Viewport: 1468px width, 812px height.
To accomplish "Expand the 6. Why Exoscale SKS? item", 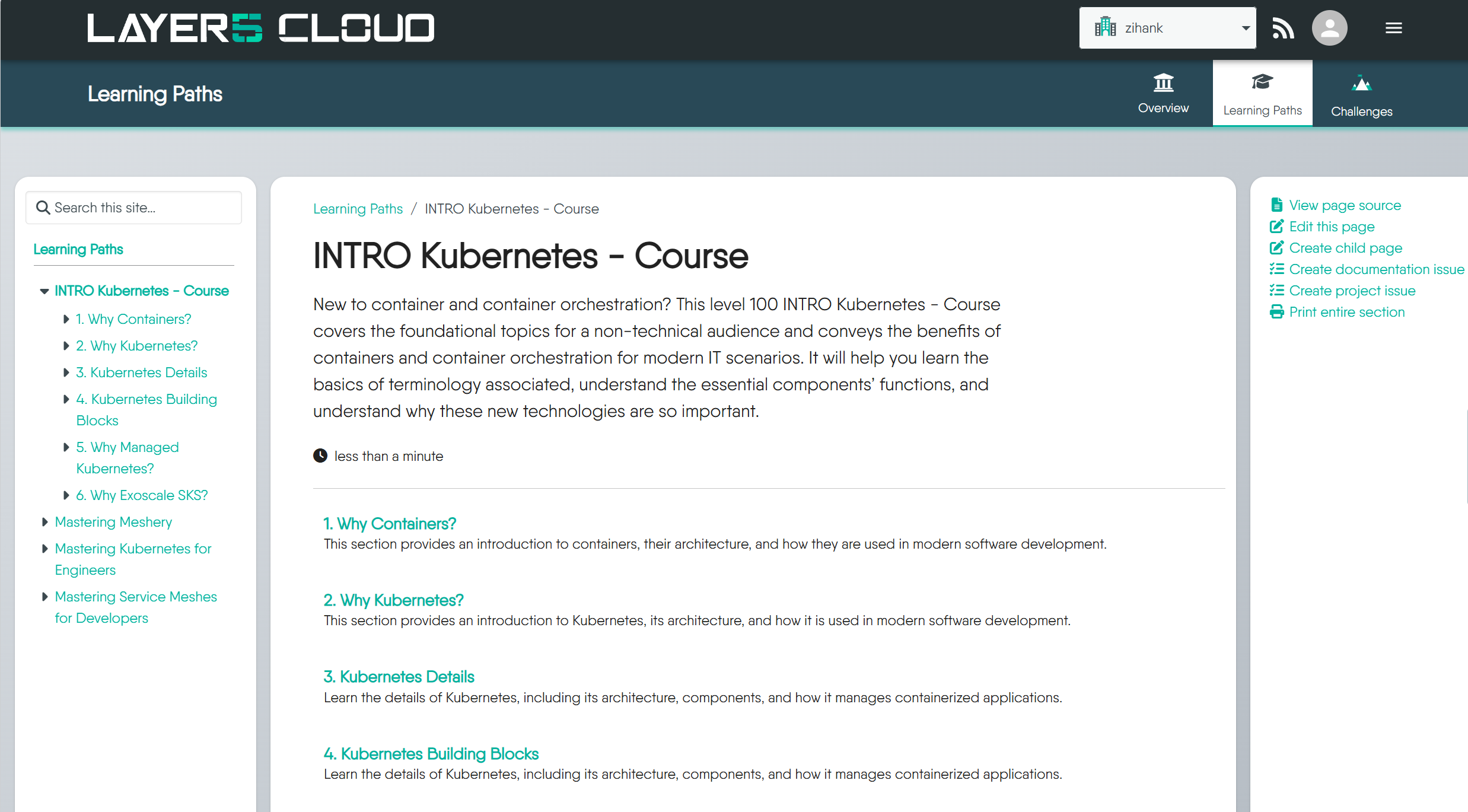I will [x=66, y=495].
